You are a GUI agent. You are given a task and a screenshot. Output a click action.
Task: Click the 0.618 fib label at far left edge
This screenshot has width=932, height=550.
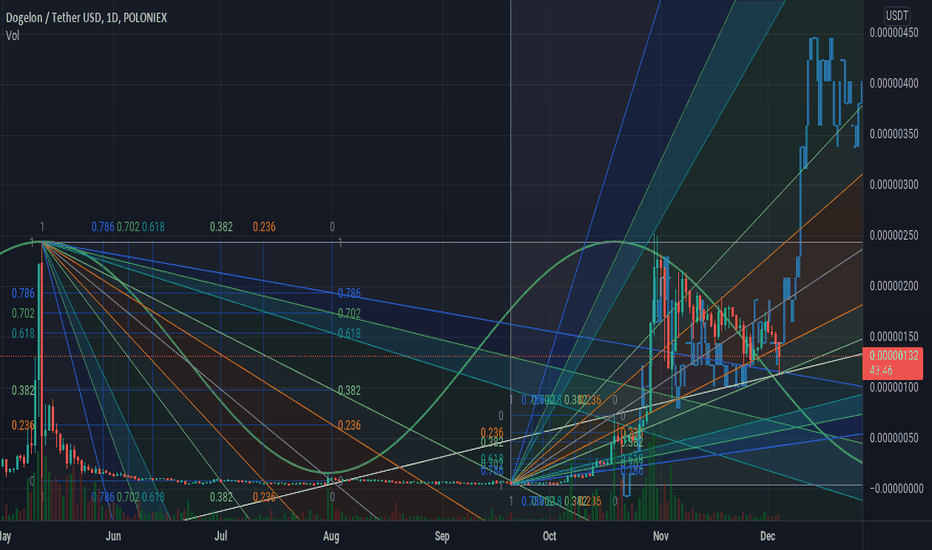(x=23, y=334)
